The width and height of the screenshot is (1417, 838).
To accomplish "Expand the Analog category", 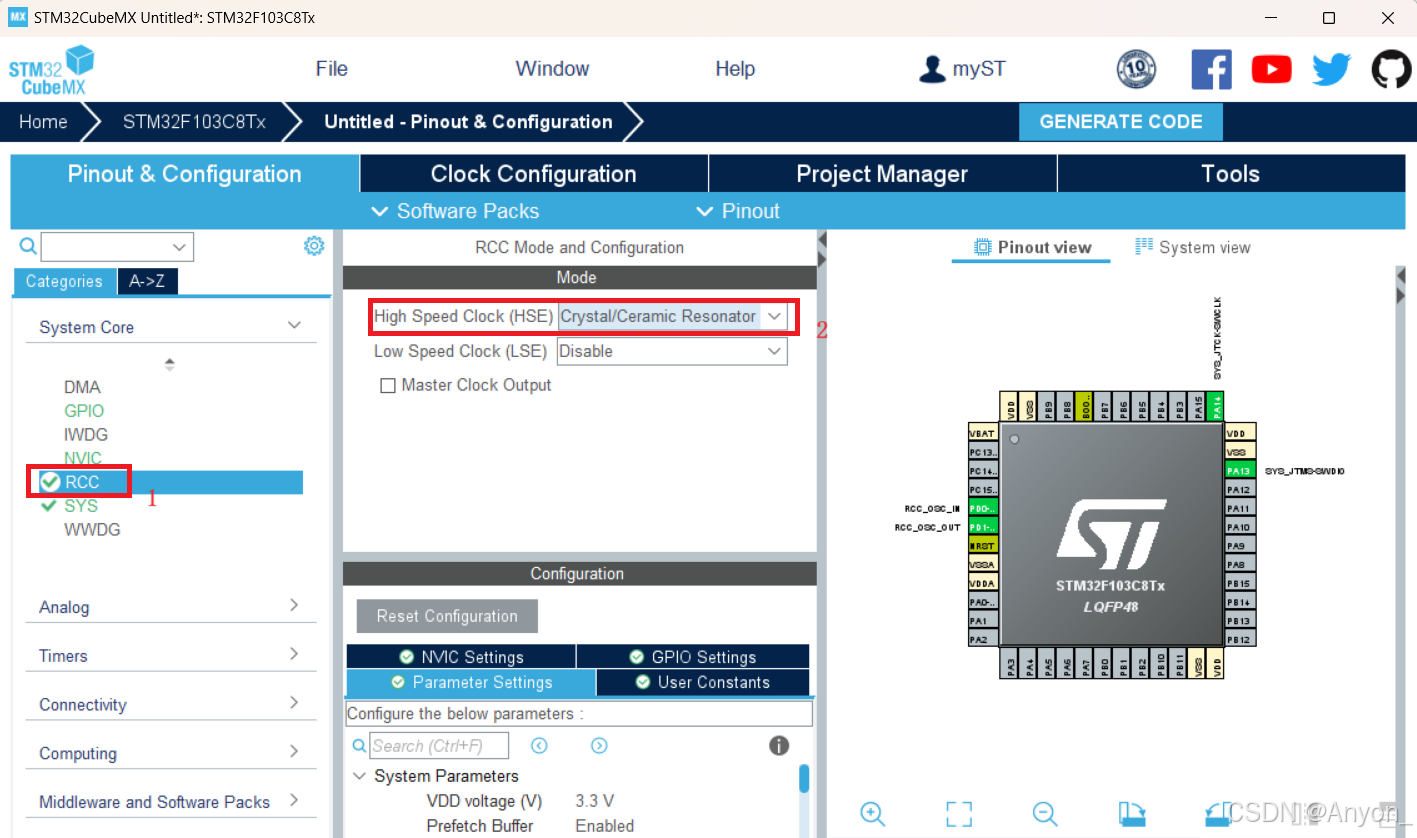I will pos(294,605).
